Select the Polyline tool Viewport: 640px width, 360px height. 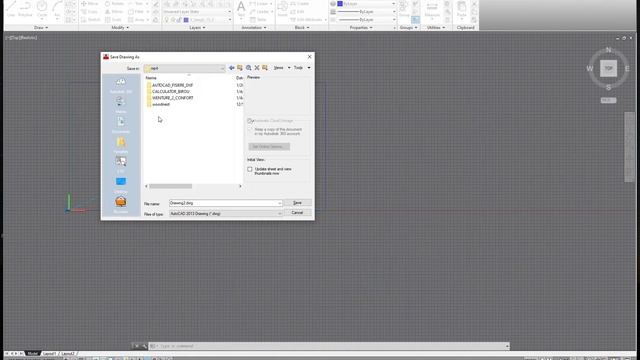pos(25,9)
